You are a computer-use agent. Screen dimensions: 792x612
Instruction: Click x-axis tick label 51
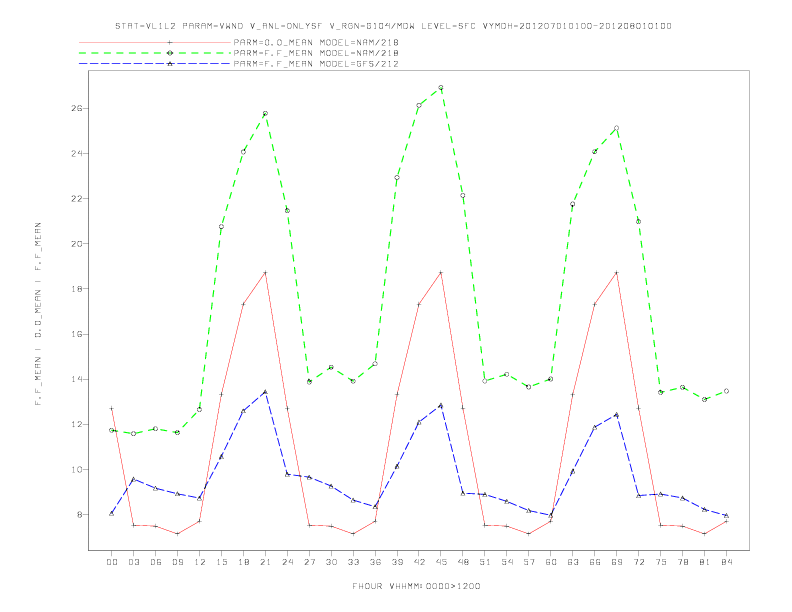[485, 562]
